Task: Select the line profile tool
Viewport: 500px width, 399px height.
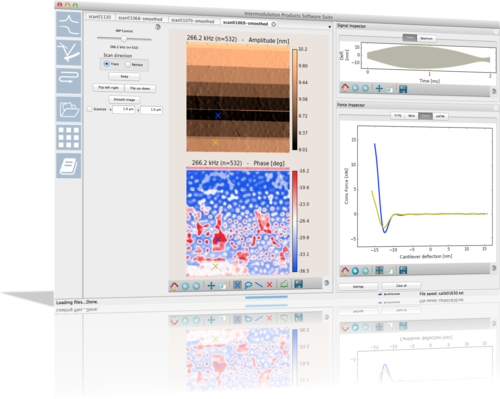Action: coord(259,285)
